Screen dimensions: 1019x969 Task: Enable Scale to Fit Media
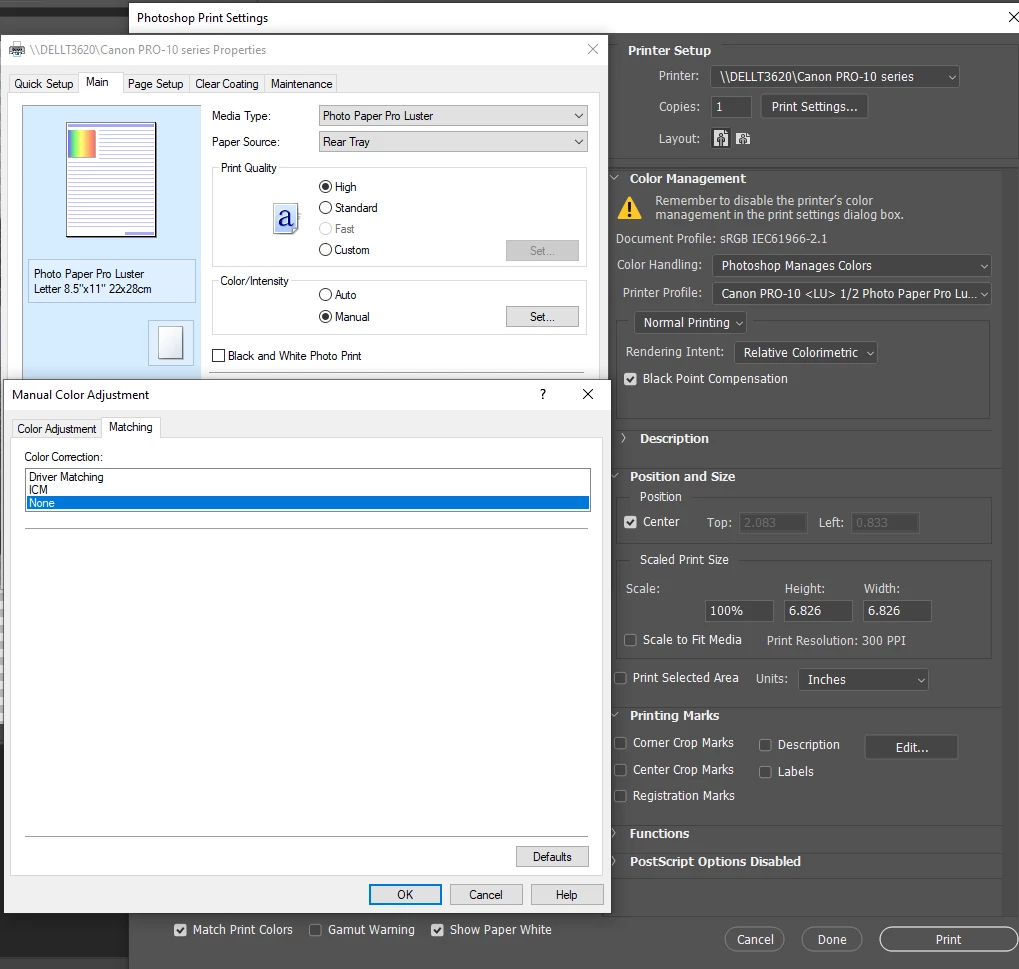pos(630,640)
